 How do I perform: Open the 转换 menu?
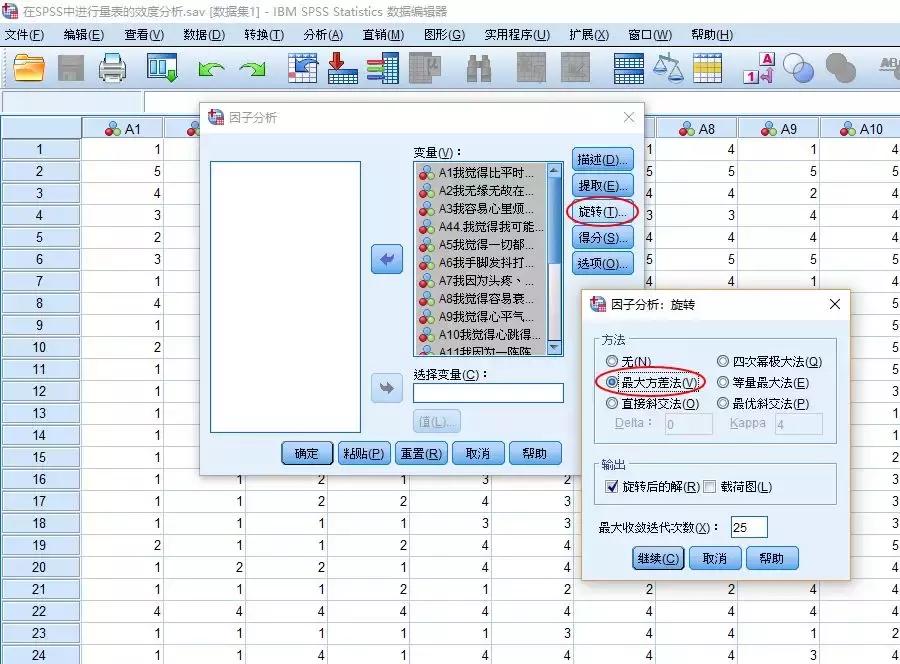[x=265, y=33]
